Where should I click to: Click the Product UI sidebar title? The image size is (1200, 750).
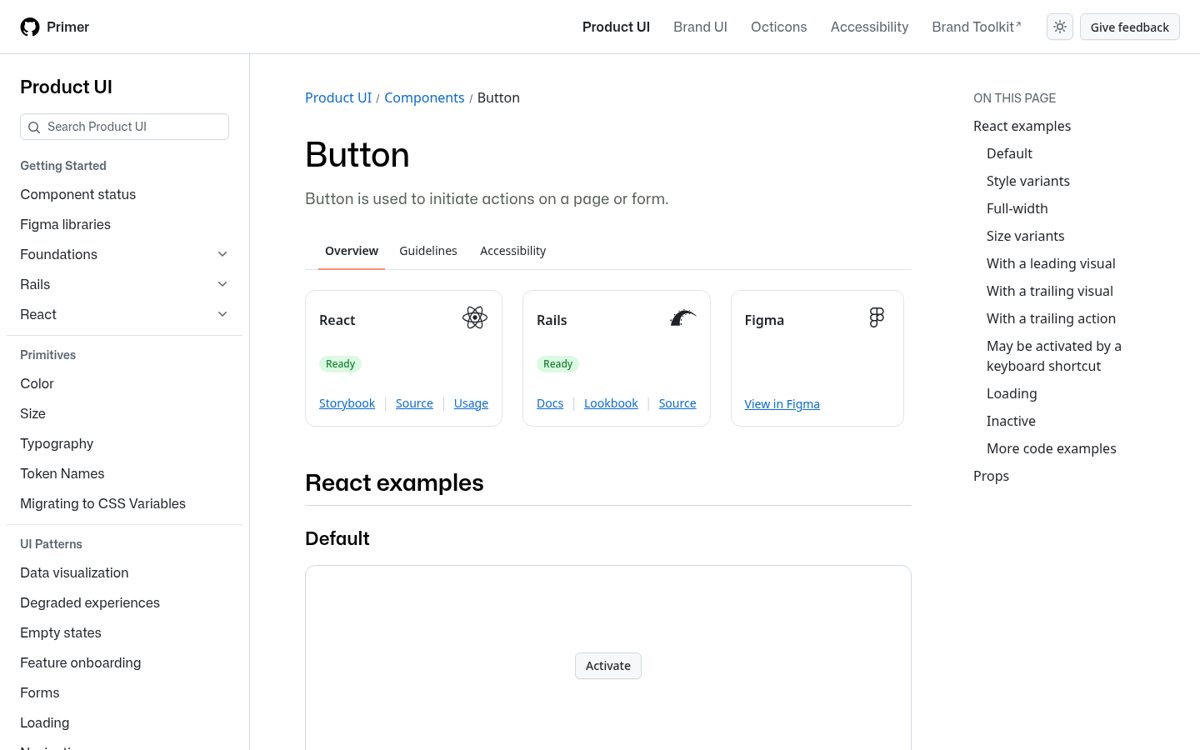click(66, 87)
